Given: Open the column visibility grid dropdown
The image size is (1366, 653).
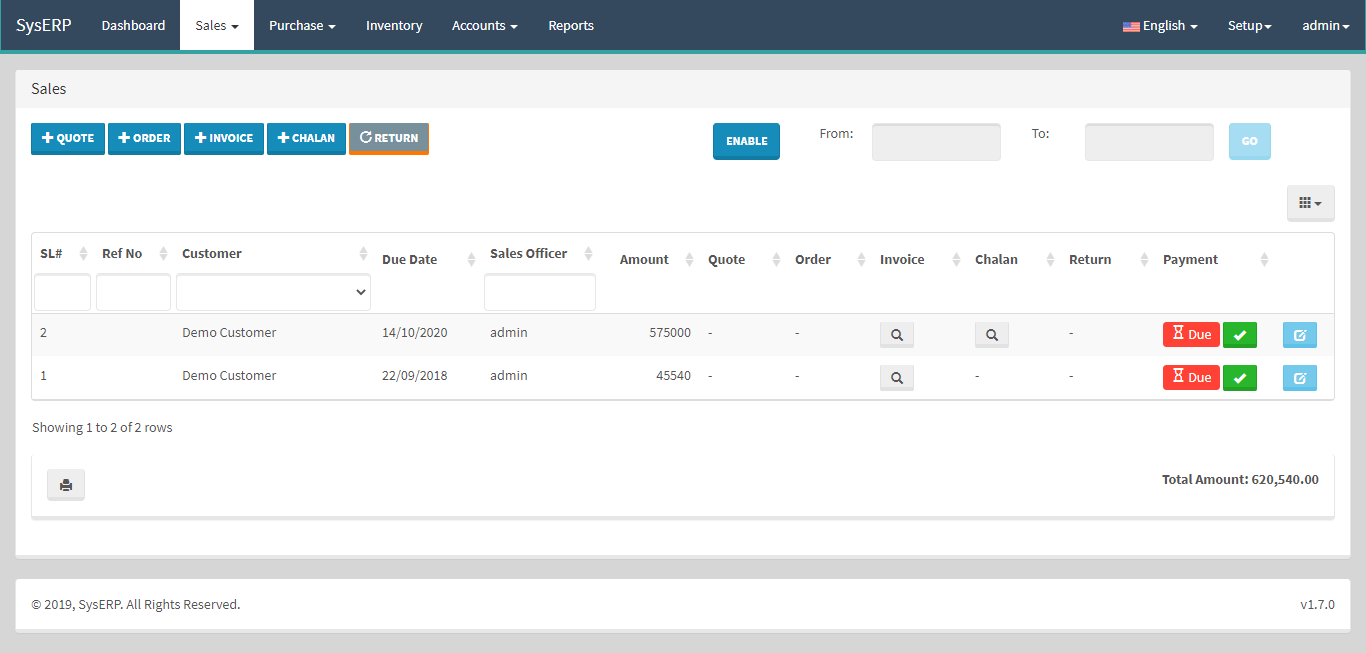Looking at the screenshot, I should (x=1310, y=203).
